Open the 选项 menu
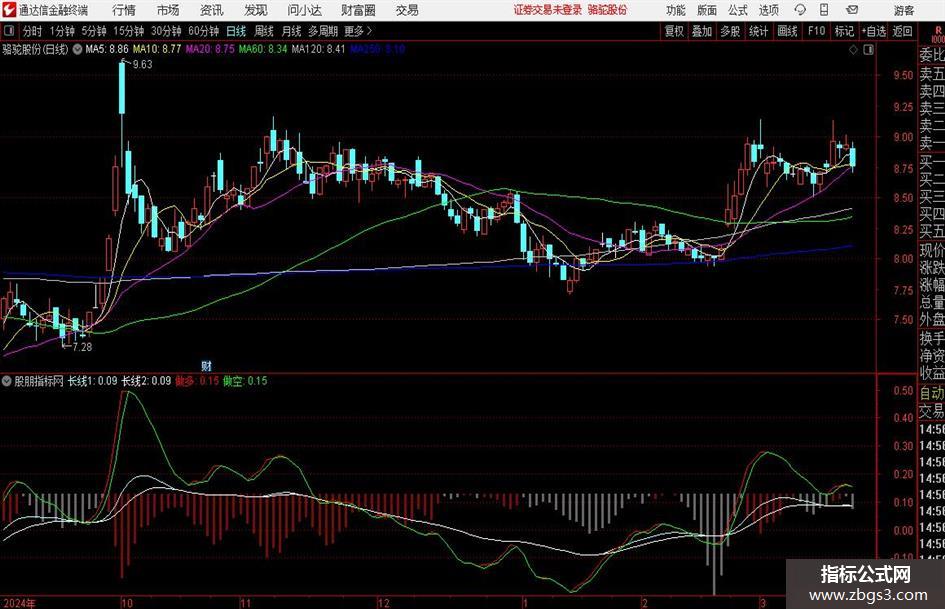 click(x=768, y=10)
